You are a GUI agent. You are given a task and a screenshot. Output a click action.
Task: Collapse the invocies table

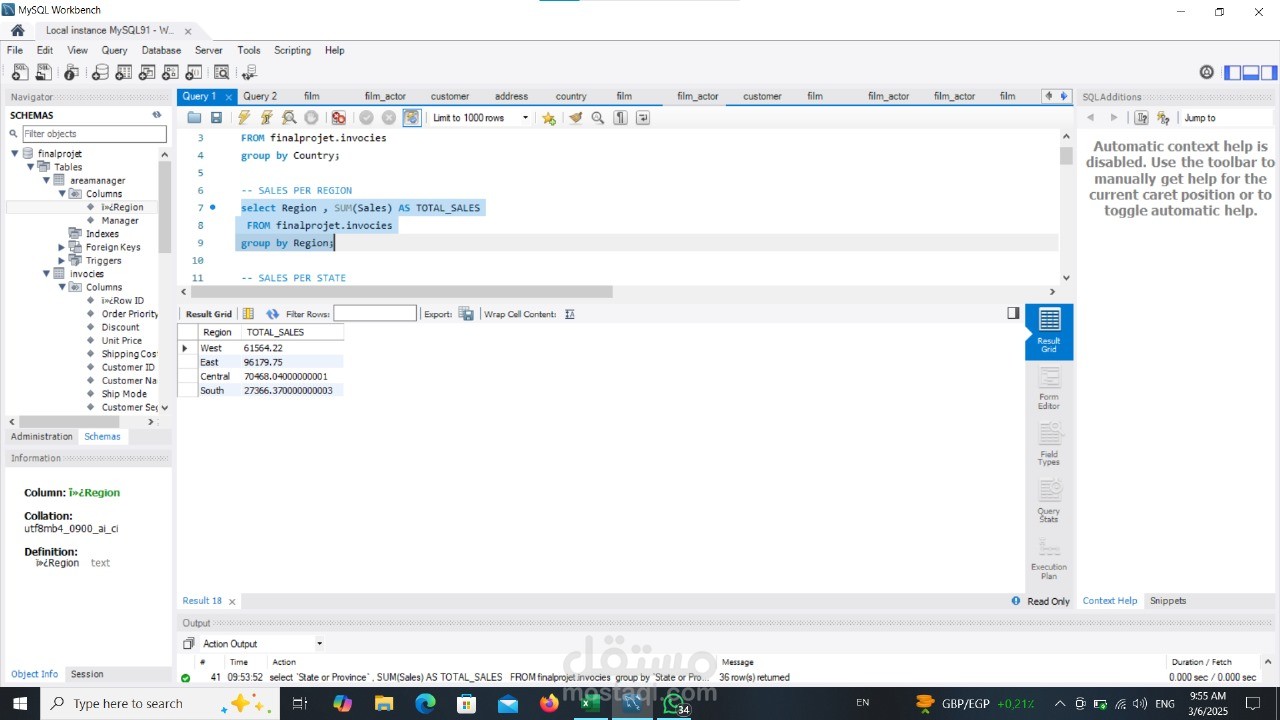[46, 274]
